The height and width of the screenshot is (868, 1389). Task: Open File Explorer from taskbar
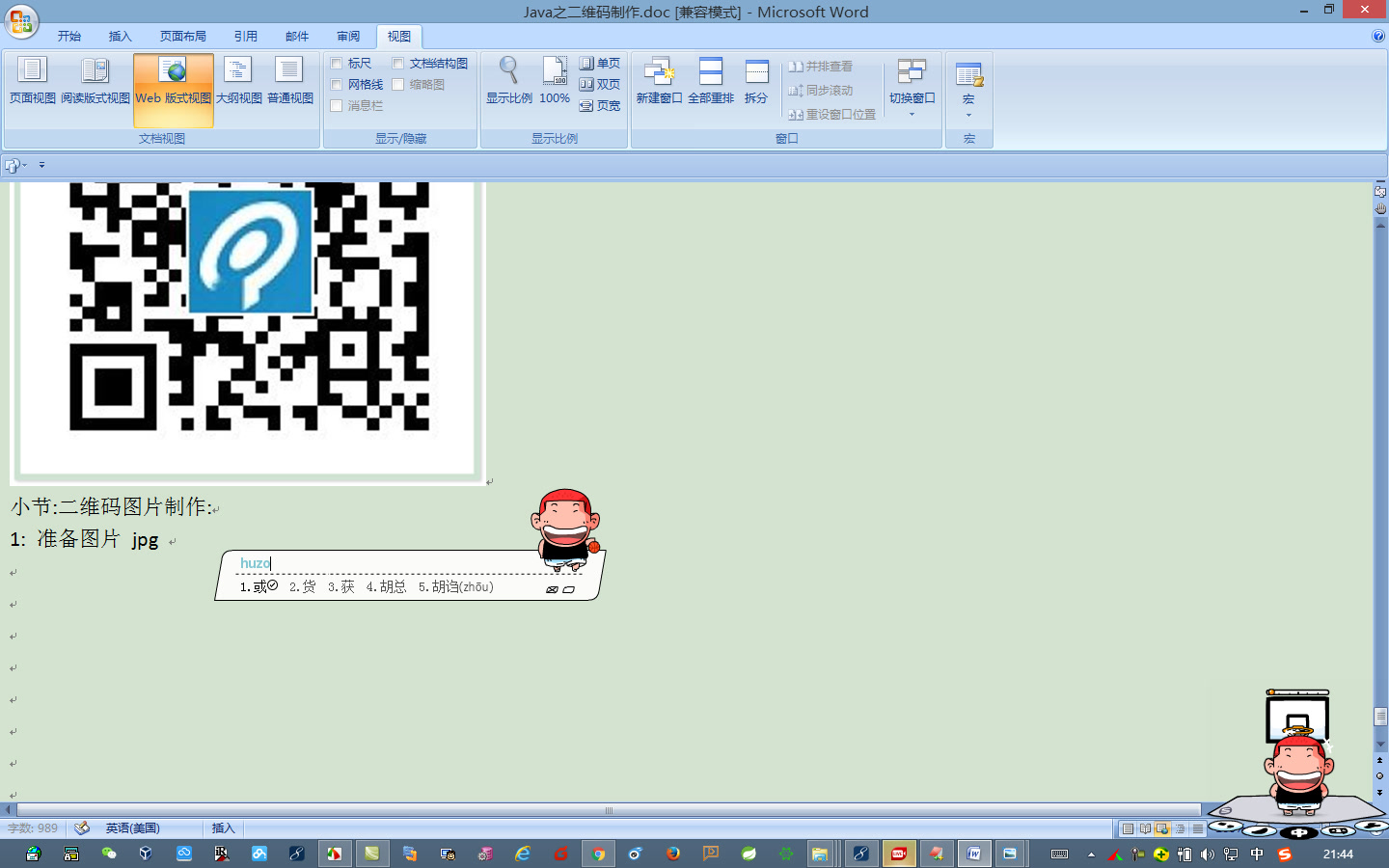point(820,854)
